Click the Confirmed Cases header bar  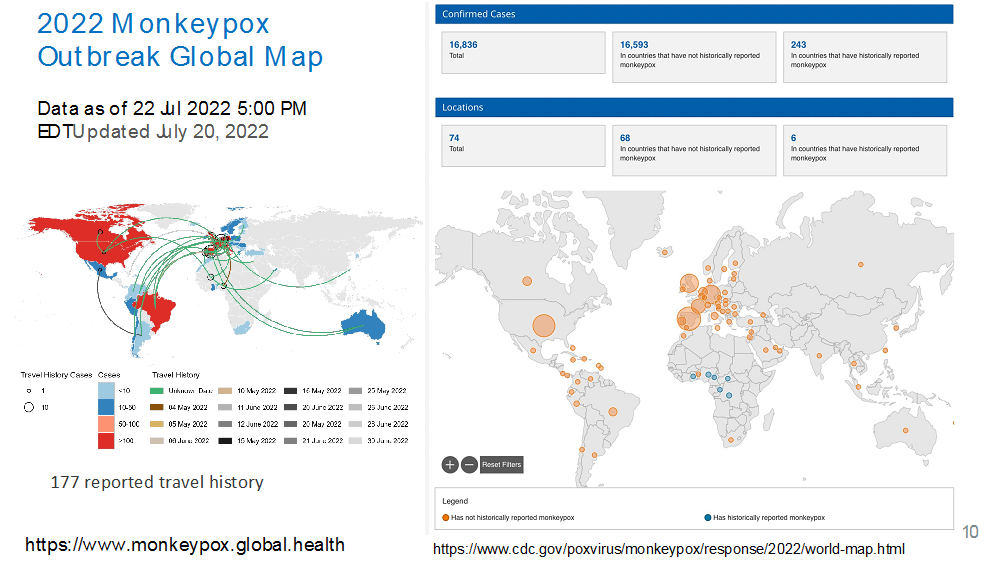[x=694, y=14]
